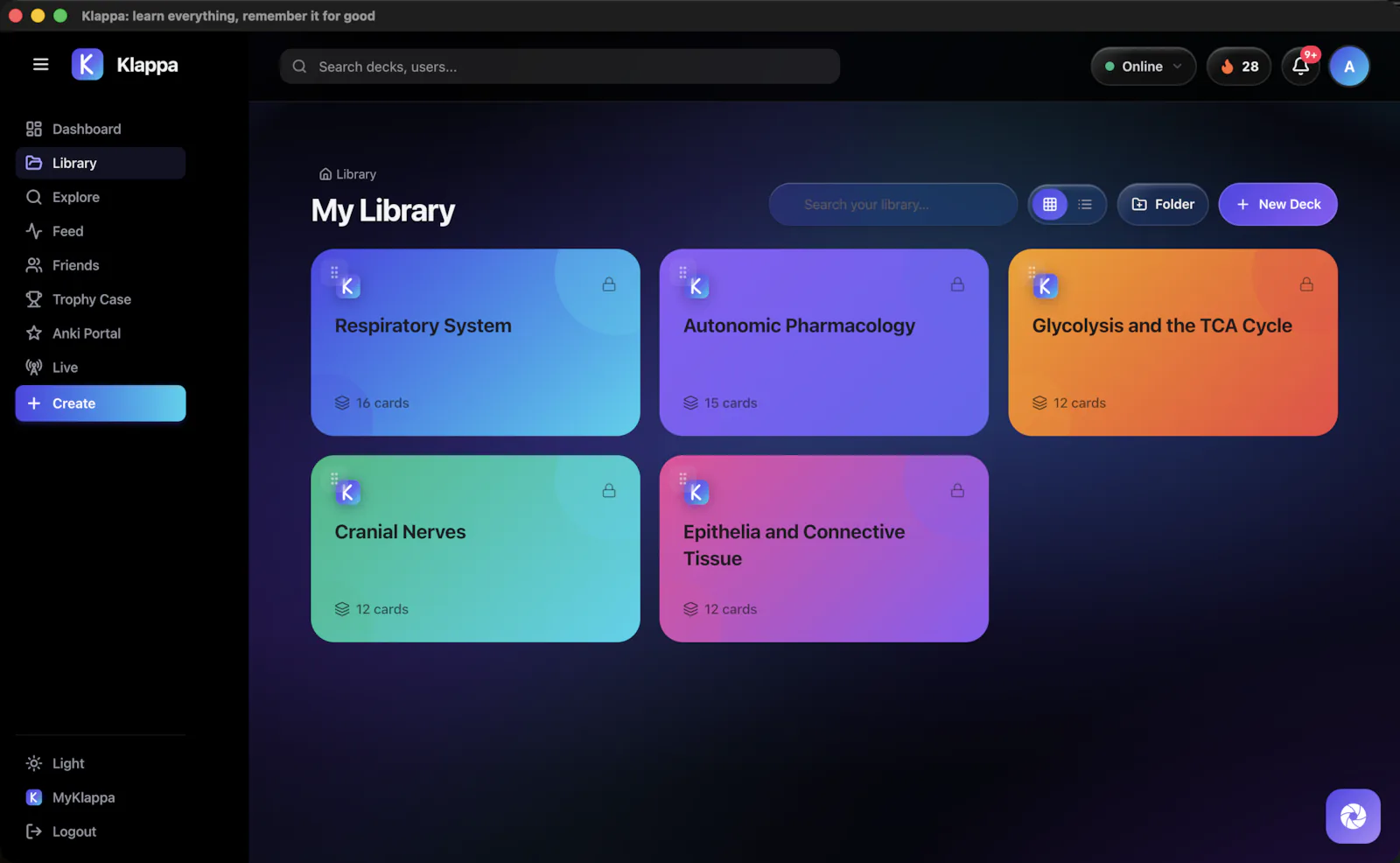Click drag handle on Autonomic Pharmacology deck
The height and width of the screenshot is (863, 1400).
(x=682, y=272)
